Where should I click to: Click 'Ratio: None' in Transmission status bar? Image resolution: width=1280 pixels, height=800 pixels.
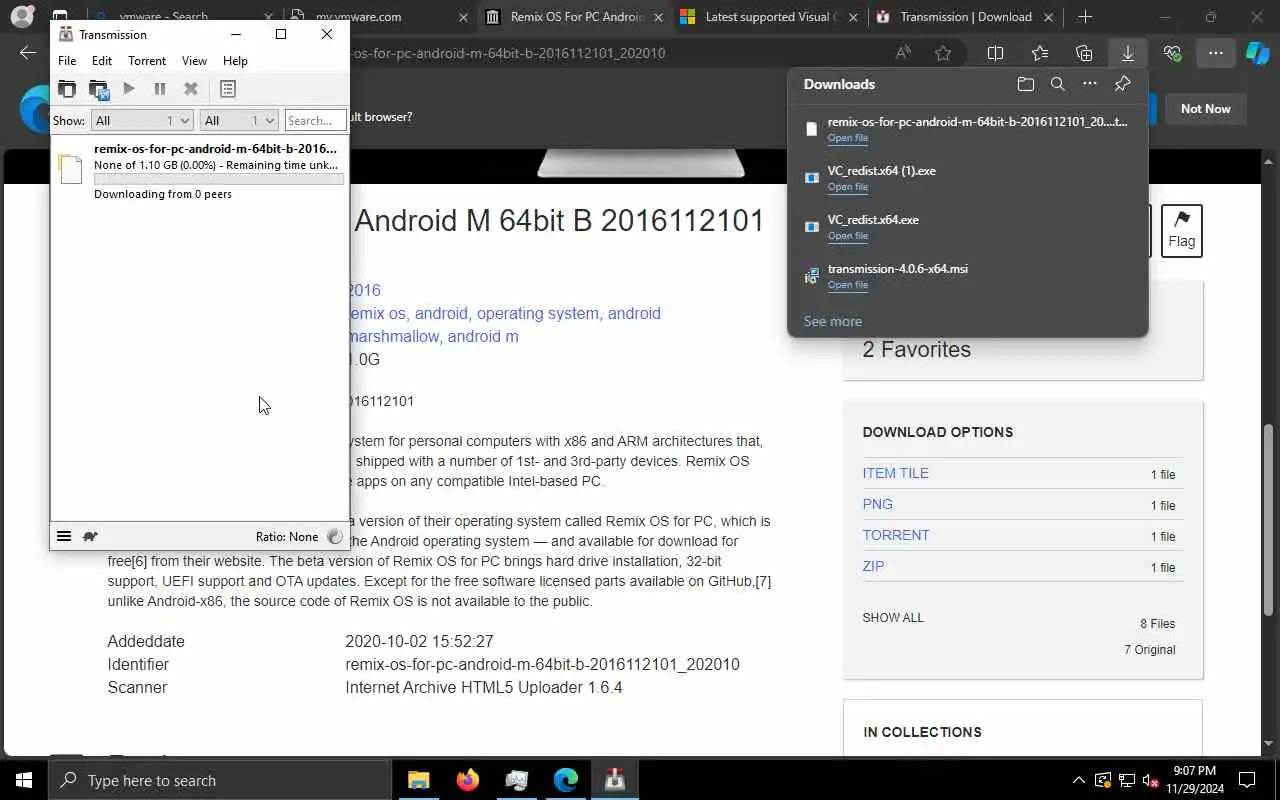point(287,537)
